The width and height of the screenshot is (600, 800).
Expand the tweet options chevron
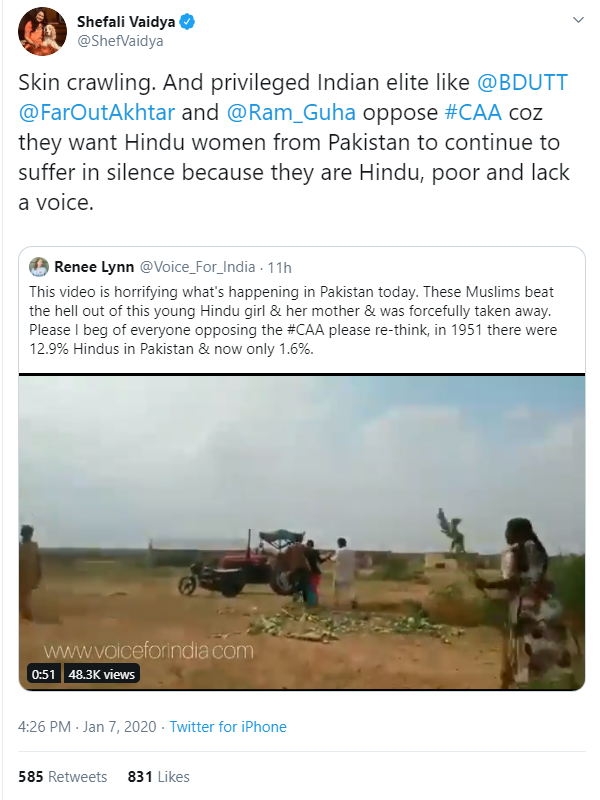click(578, 20)
